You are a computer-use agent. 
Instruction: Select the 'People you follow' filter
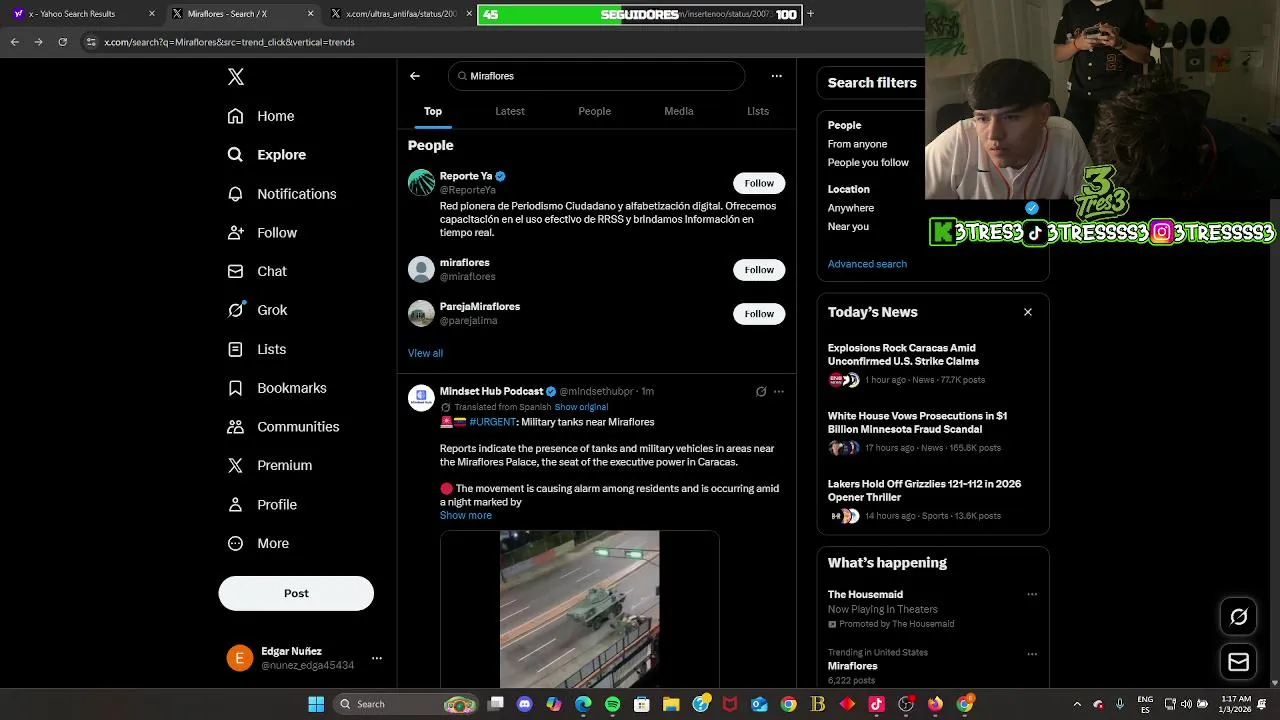pos(868,163)
